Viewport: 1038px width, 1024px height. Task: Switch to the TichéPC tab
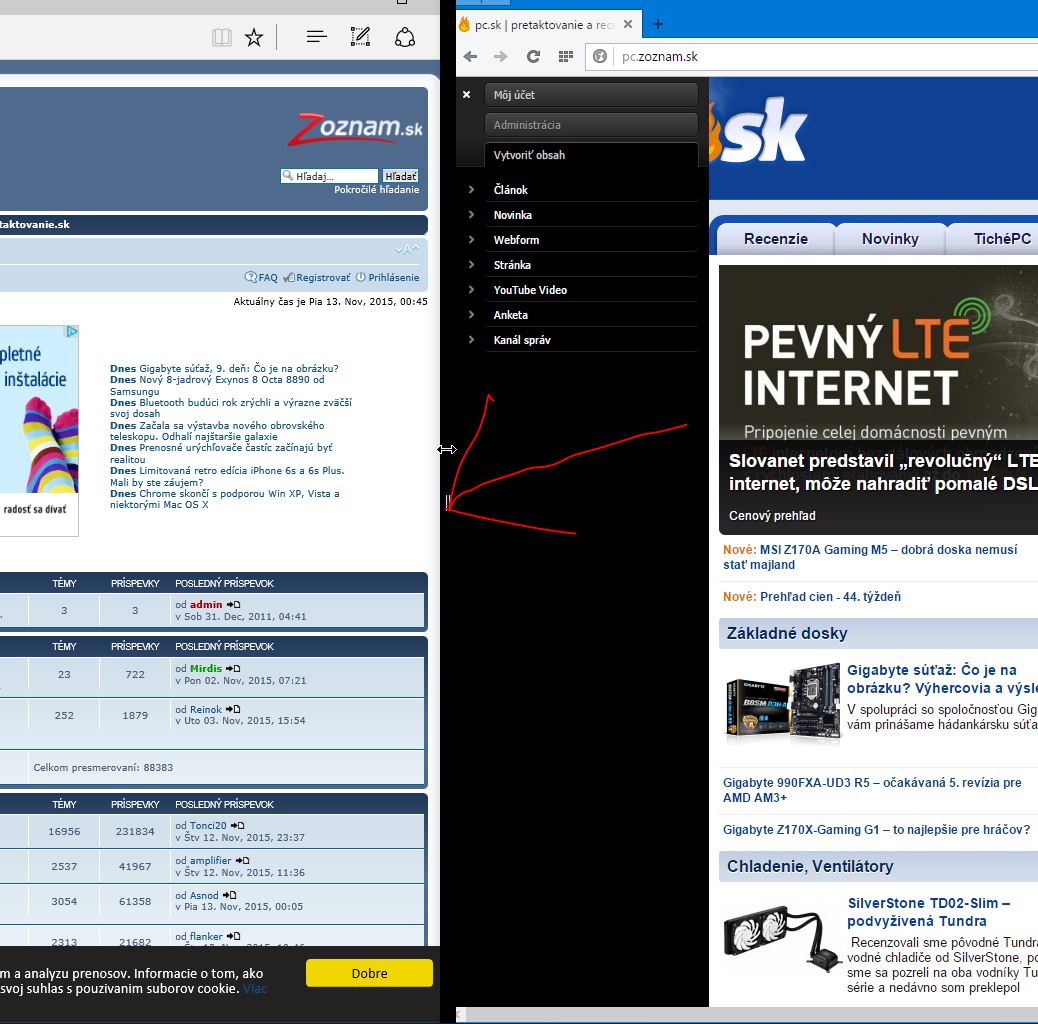pos(993,239)
